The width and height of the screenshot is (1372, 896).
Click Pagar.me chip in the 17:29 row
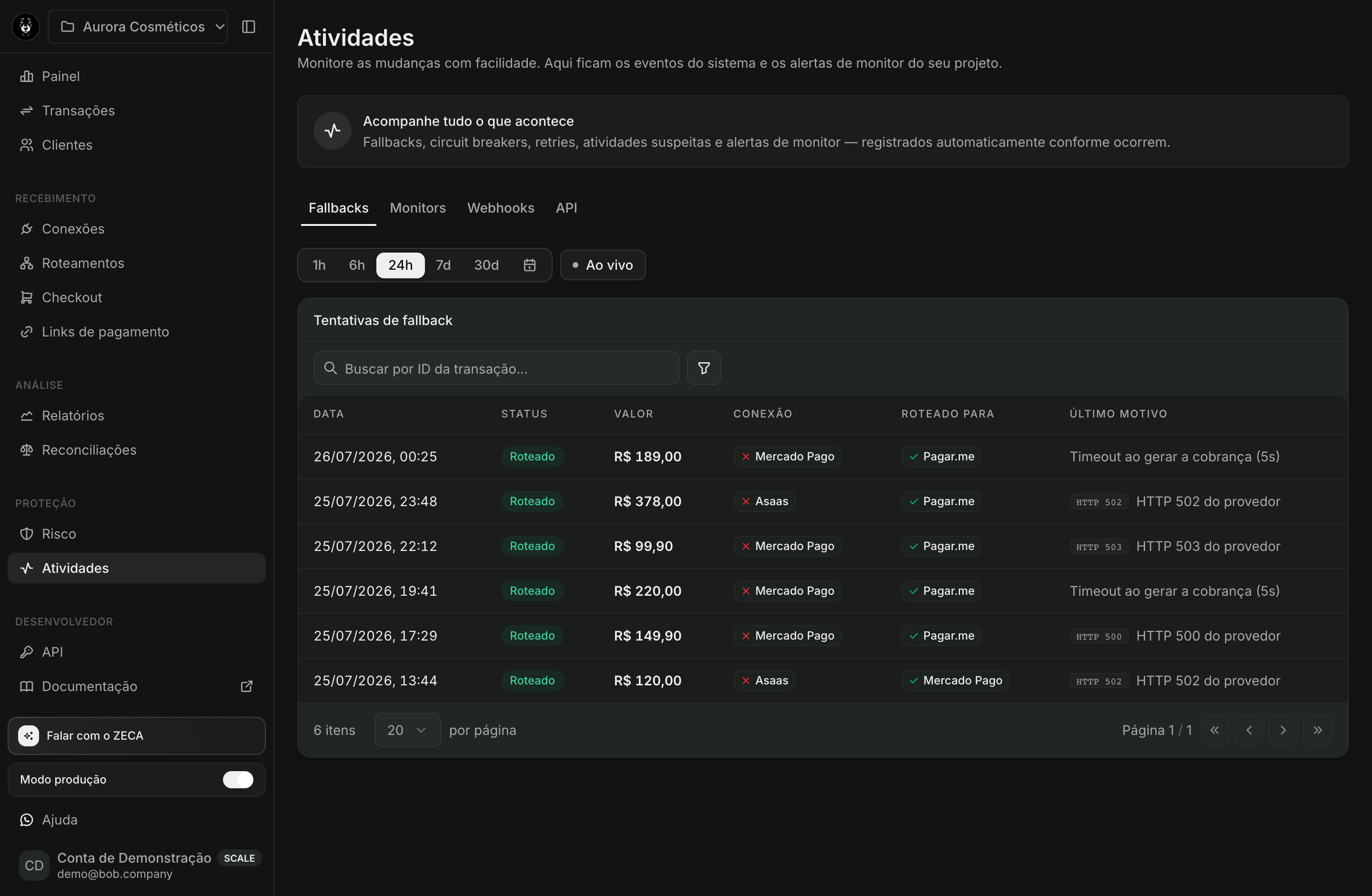pos(941,636)
